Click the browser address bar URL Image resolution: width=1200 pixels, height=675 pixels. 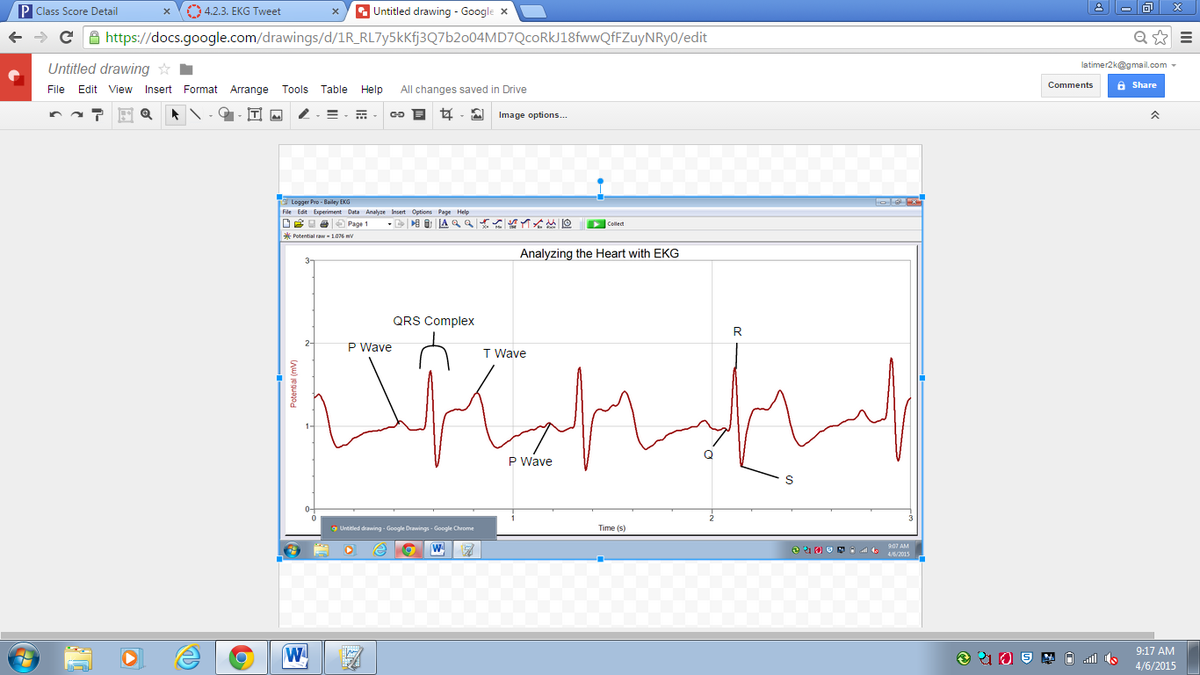pyautogui.click(x=407, y=39)
